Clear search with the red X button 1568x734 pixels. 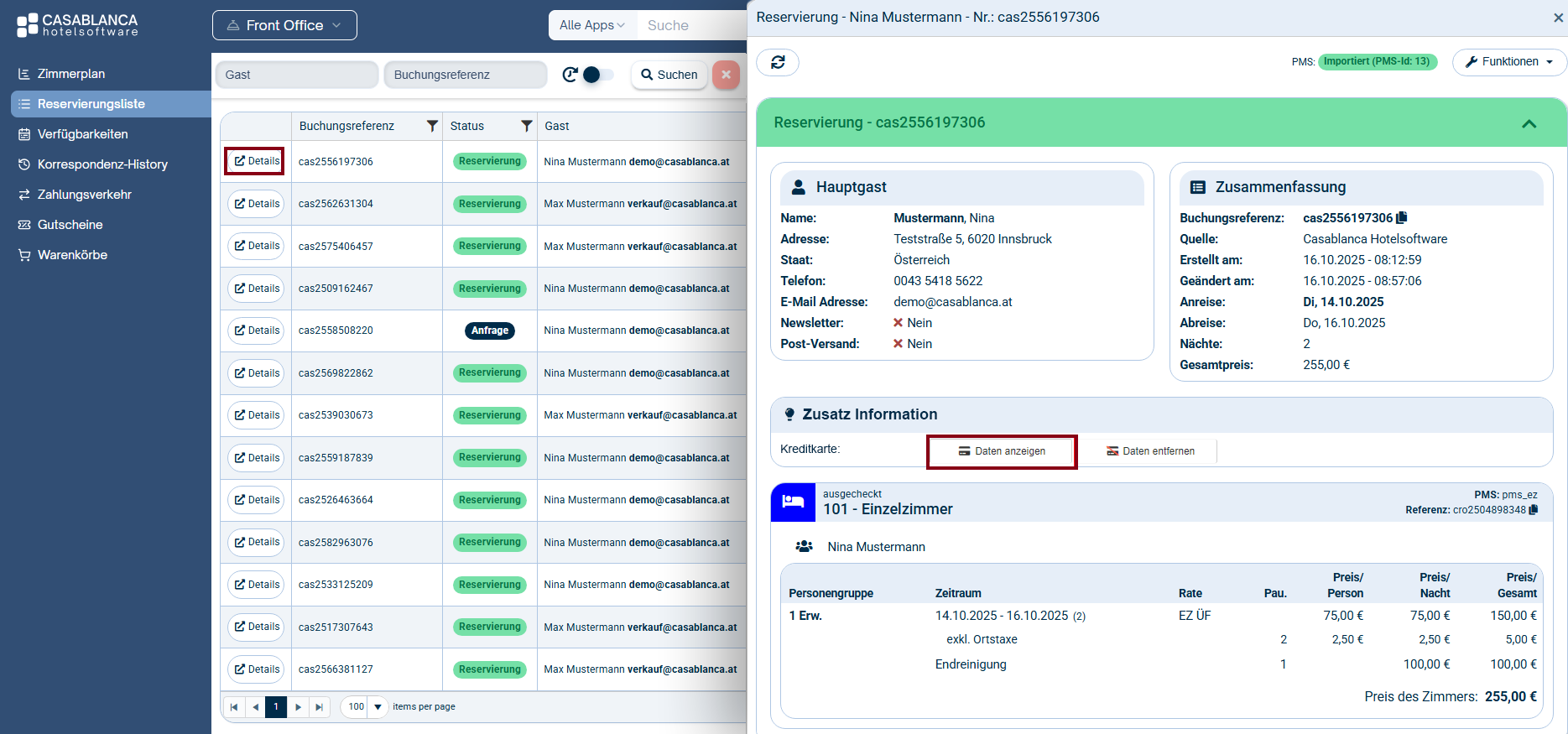[726, 75]
